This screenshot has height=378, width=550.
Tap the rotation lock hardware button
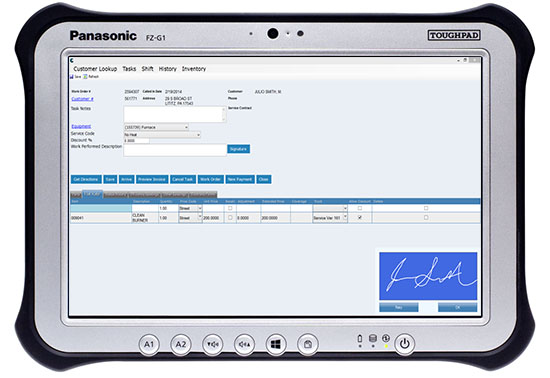308,344
